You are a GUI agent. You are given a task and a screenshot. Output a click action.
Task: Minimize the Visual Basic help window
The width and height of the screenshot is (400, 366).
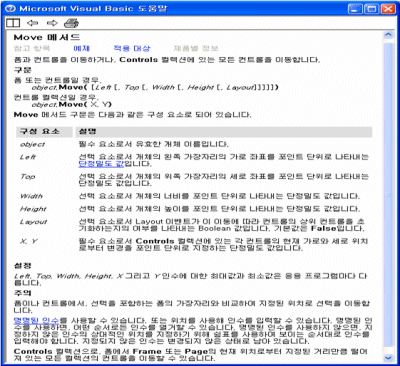point(355,9)
